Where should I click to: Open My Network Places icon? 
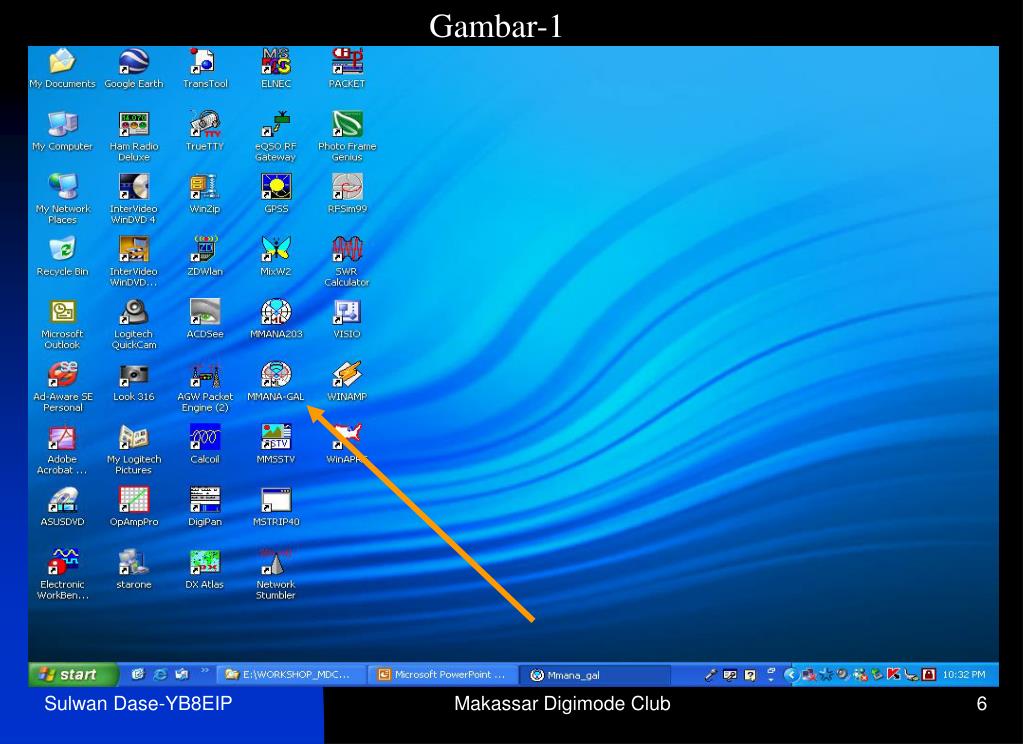coord(62,199)
